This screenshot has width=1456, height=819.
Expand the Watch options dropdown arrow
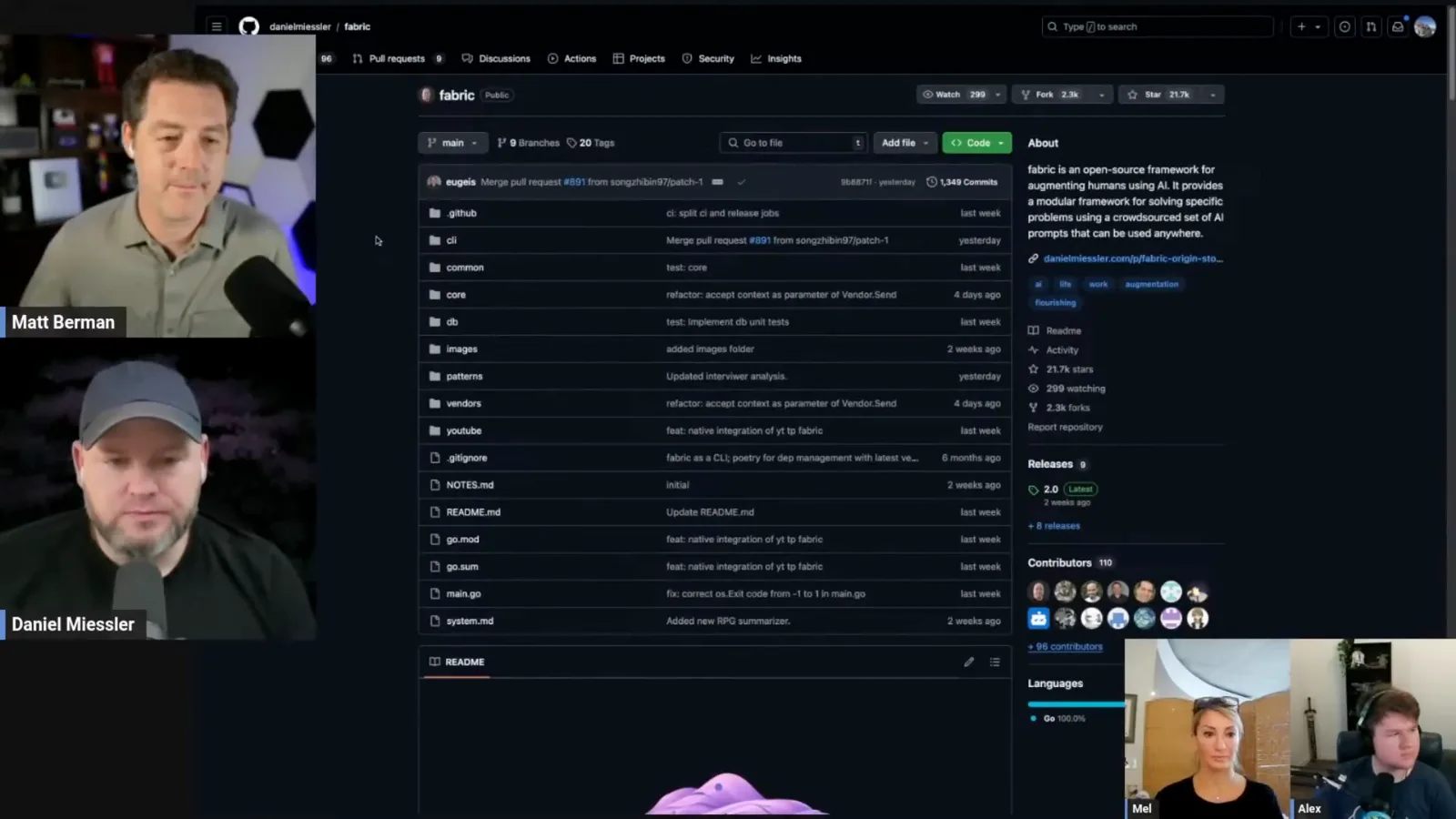point(998,95)
